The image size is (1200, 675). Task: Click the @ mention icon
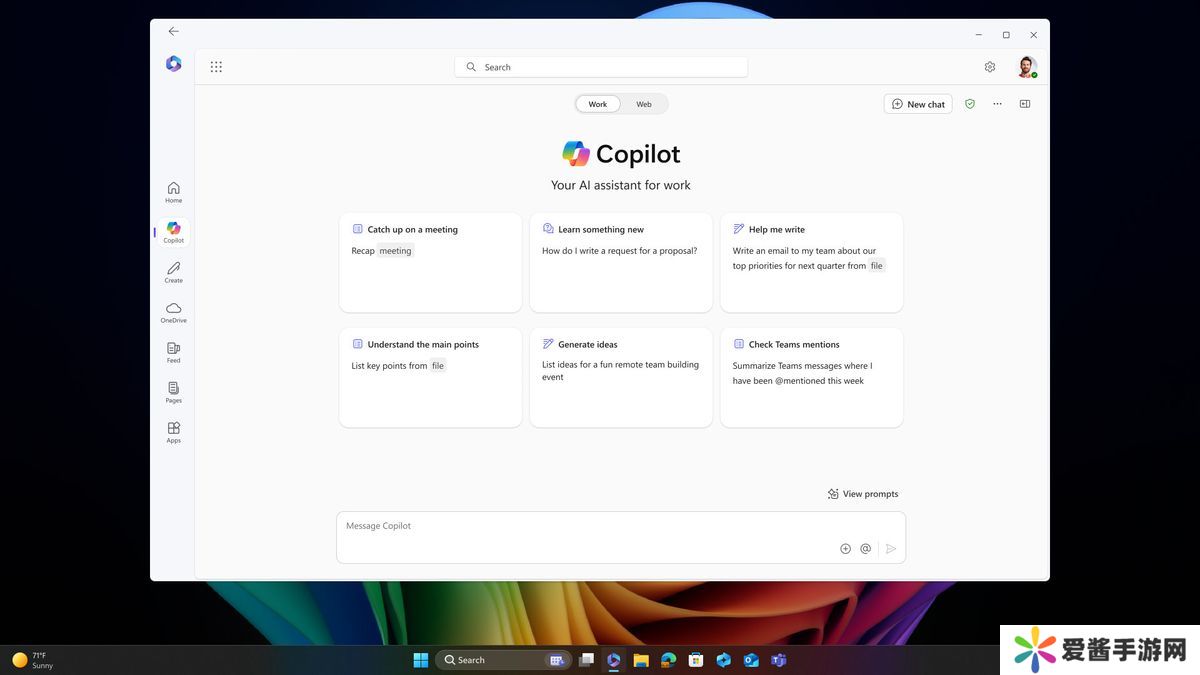point(865,548)
